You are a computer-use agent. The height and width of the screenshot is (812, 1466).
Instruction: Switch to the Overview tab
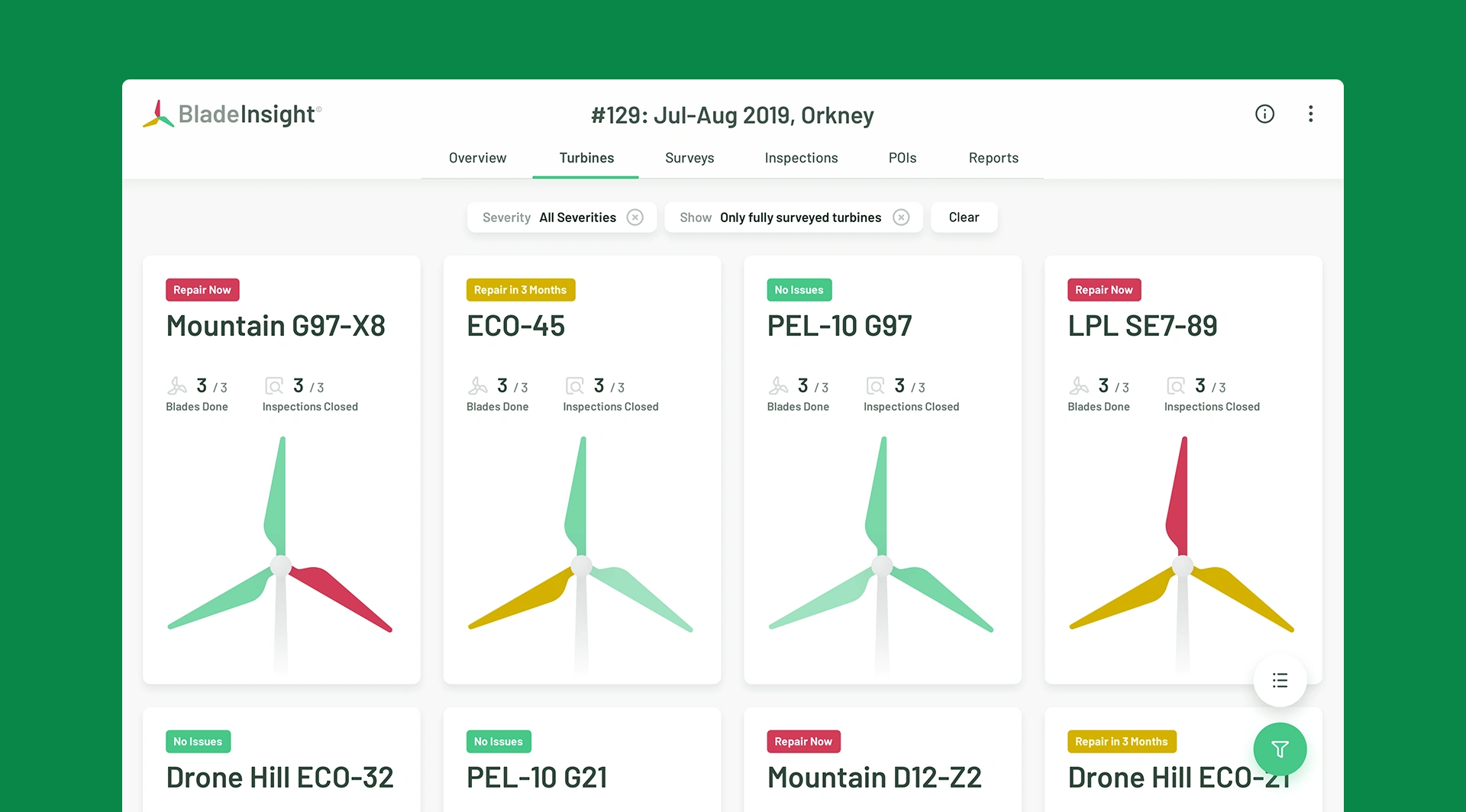point(477,158)
